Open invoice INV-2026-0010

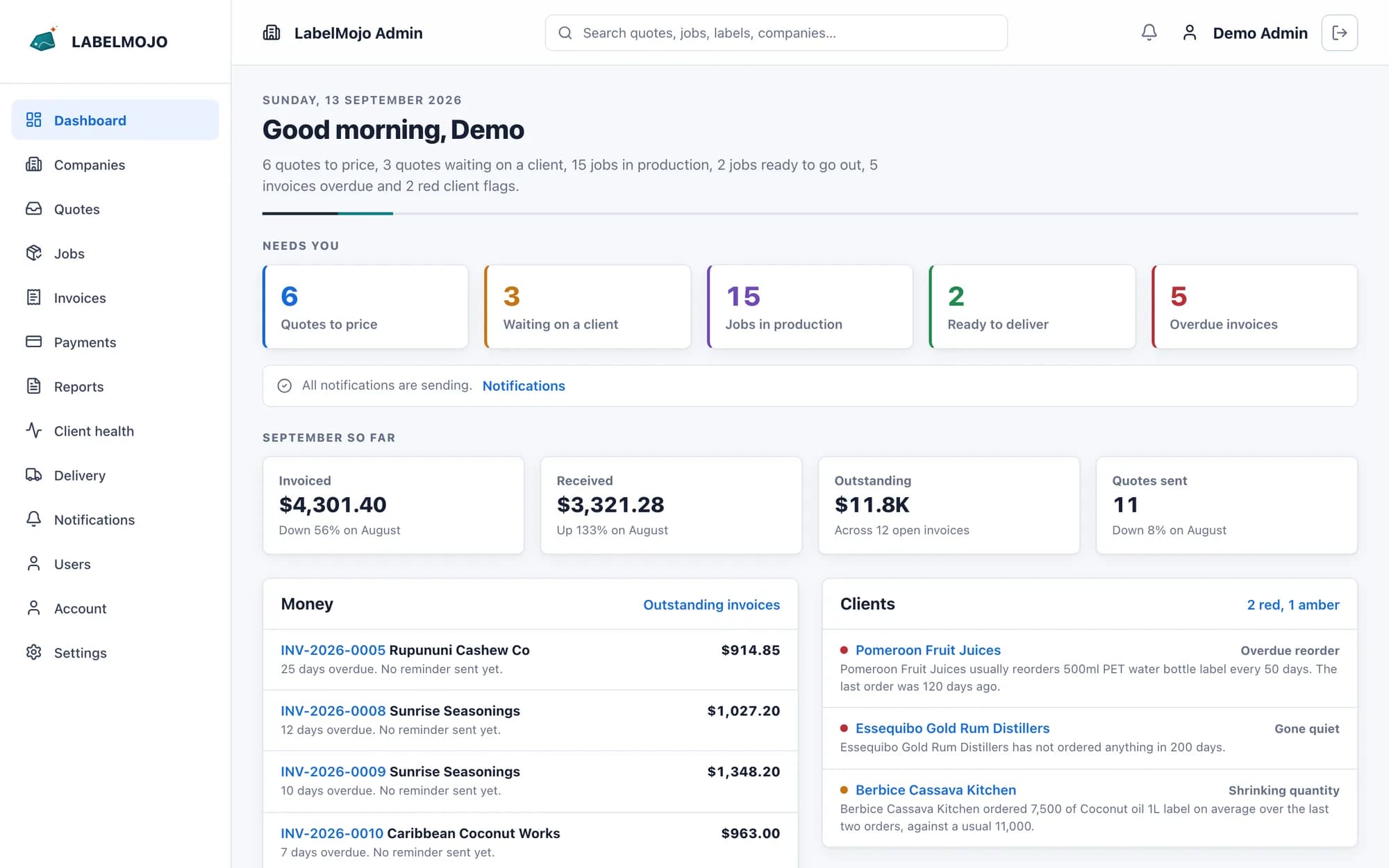tap(332, 833)
